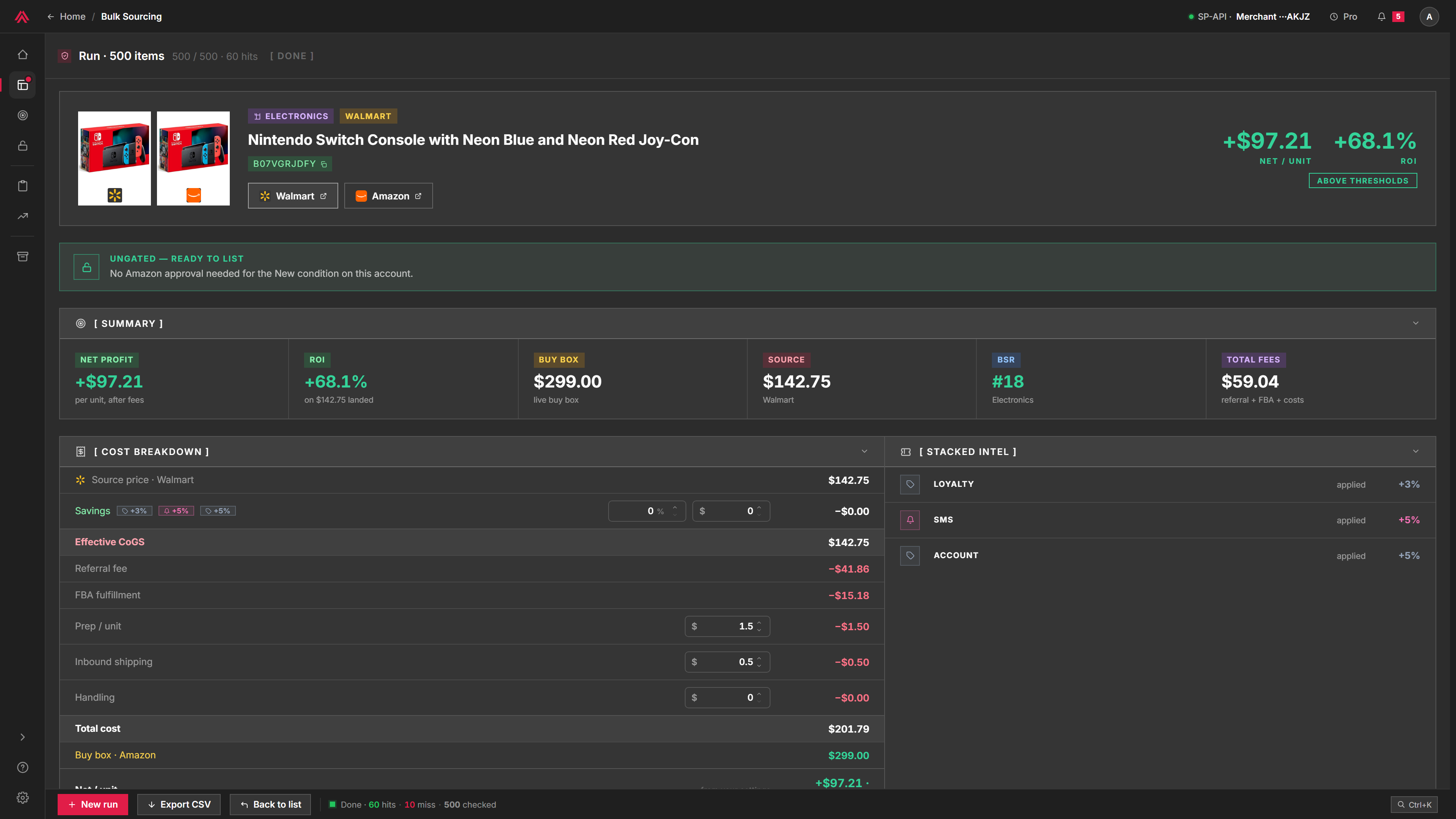
Task: Click the SP-API Merchant account indicator
Action: click(x=1249, y=16)
